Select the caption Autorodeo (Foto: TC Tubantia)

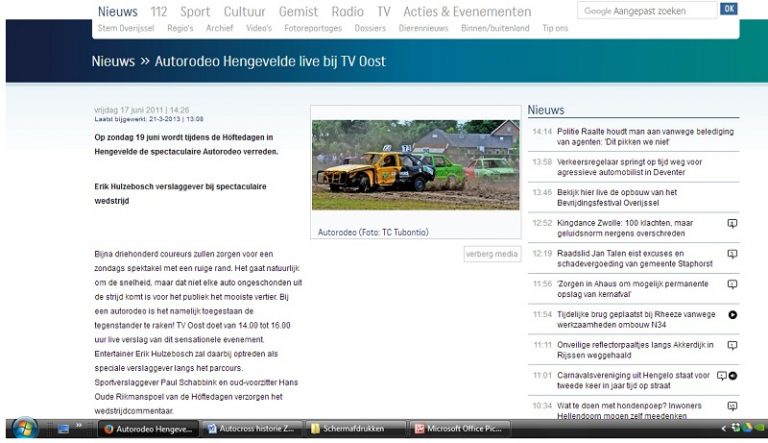pyautogui.click(x=373, y=232)
